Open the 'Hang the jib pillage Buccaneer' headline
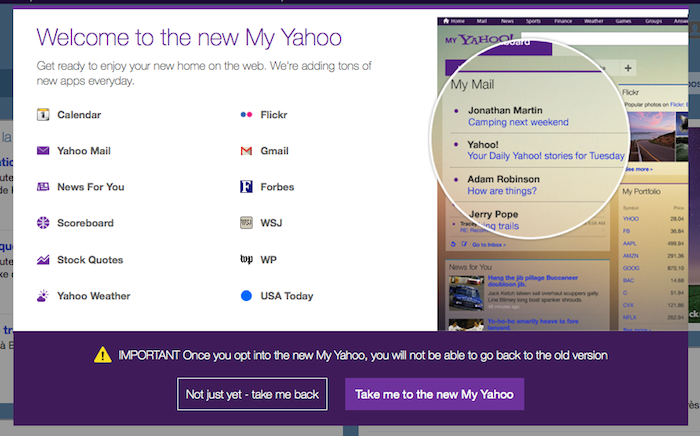 pos(533,281)
